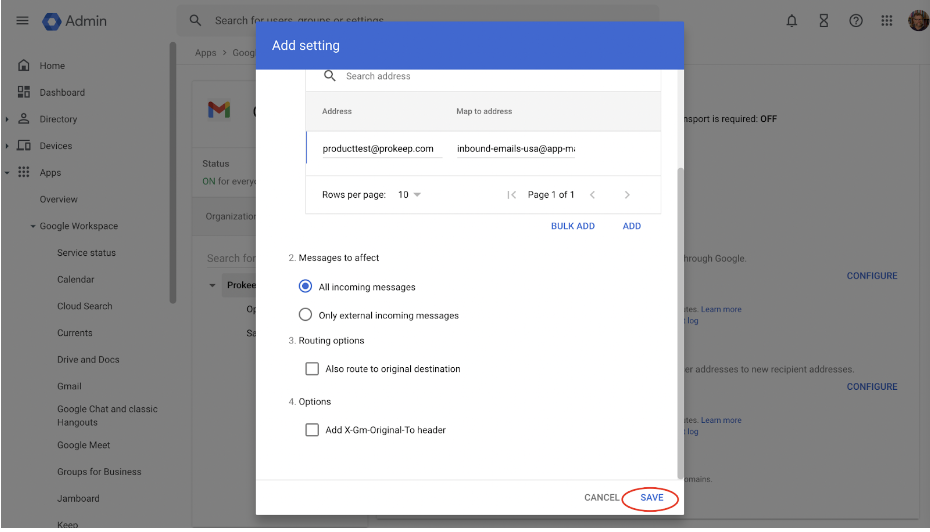Click Home in the sidebar
Viewport: 930px width, 532px height.
52,66
